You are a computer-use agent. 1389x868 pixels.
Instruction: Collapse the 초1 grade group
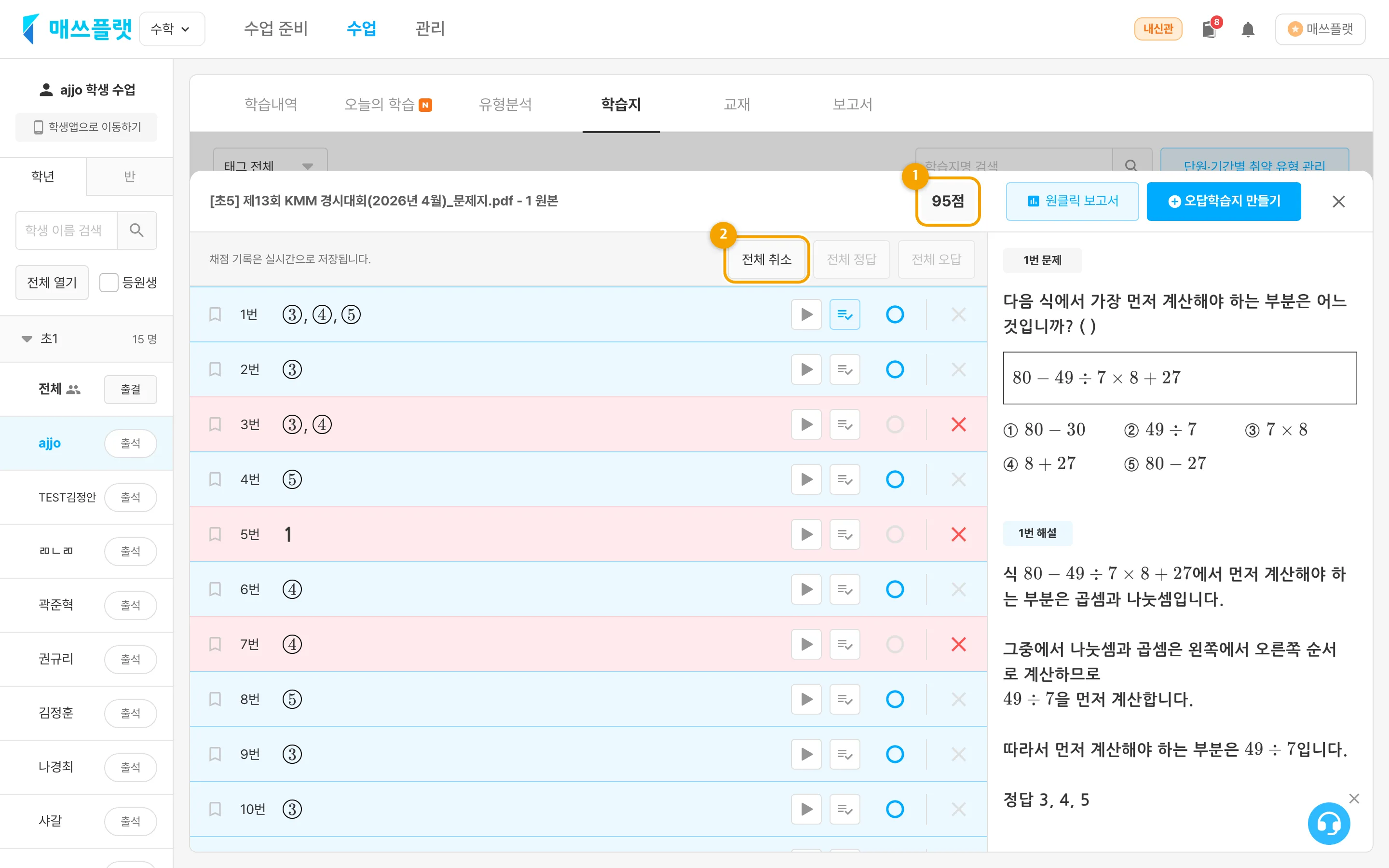click(x=27, y=339)
